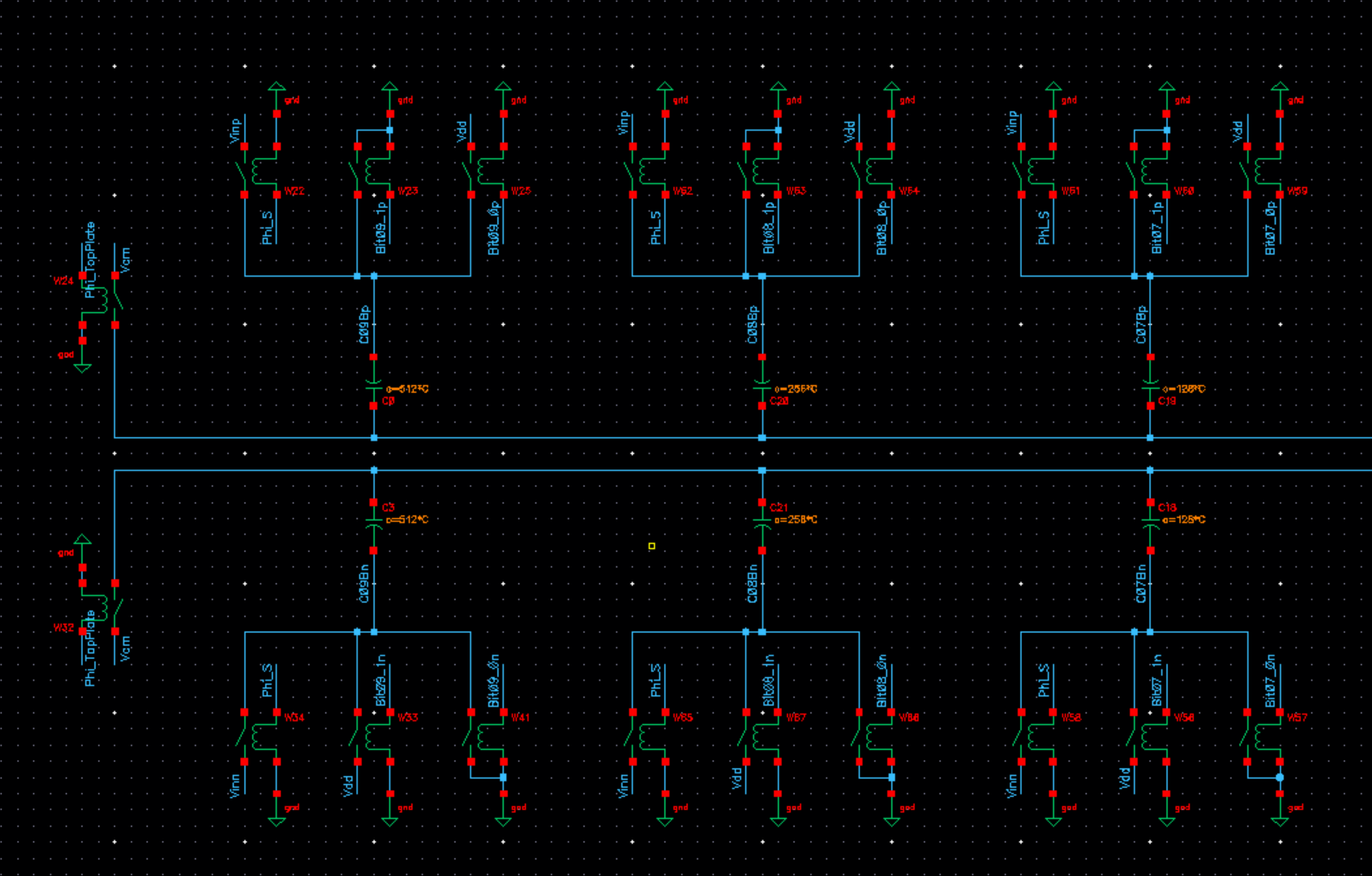Click the C07Bp net label
The height and width of the screenshot is (876, 1372).
1142,324
